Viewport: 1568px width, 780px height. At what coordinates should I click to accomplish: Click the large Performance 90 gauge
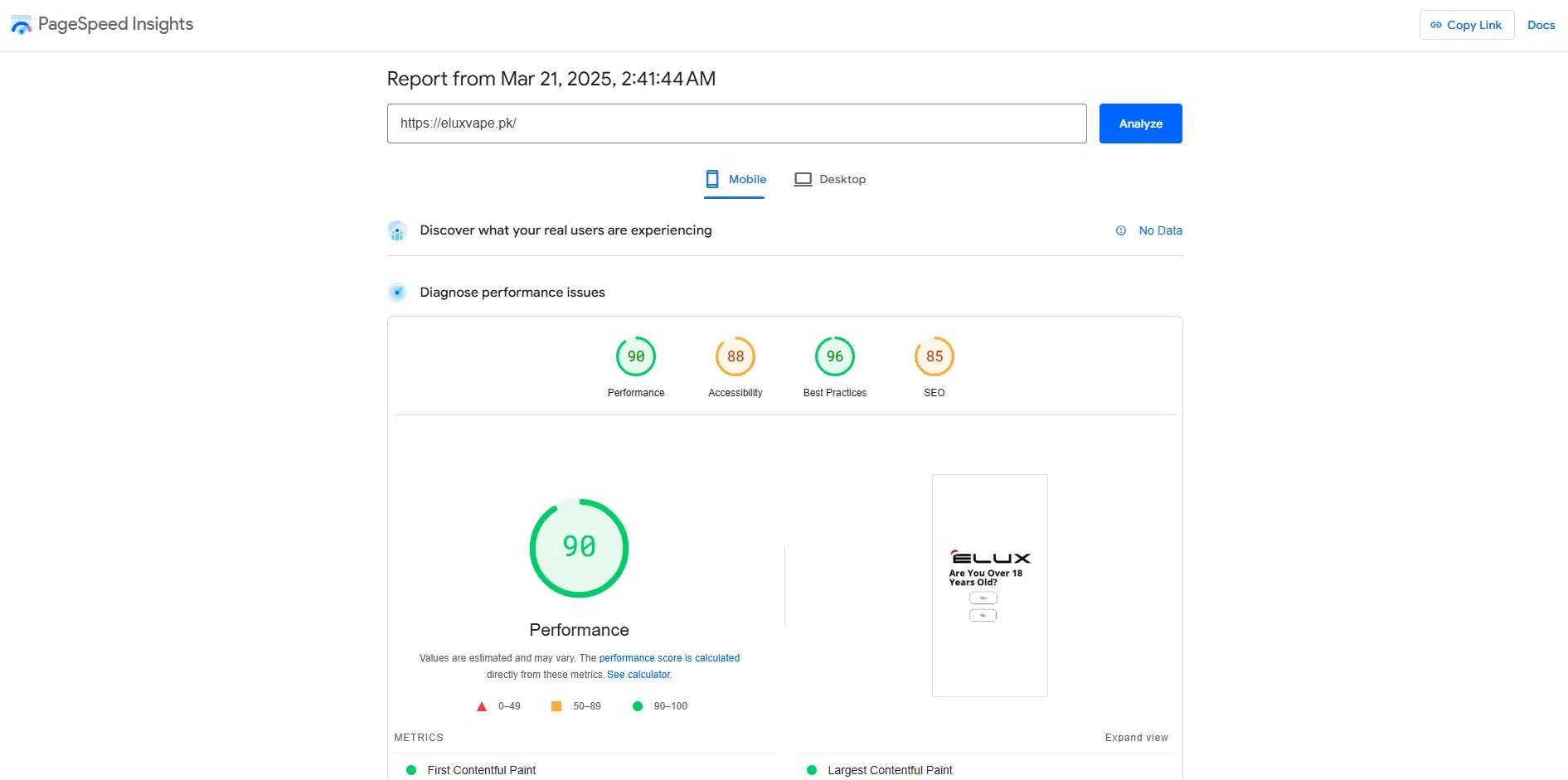point(579,548)
